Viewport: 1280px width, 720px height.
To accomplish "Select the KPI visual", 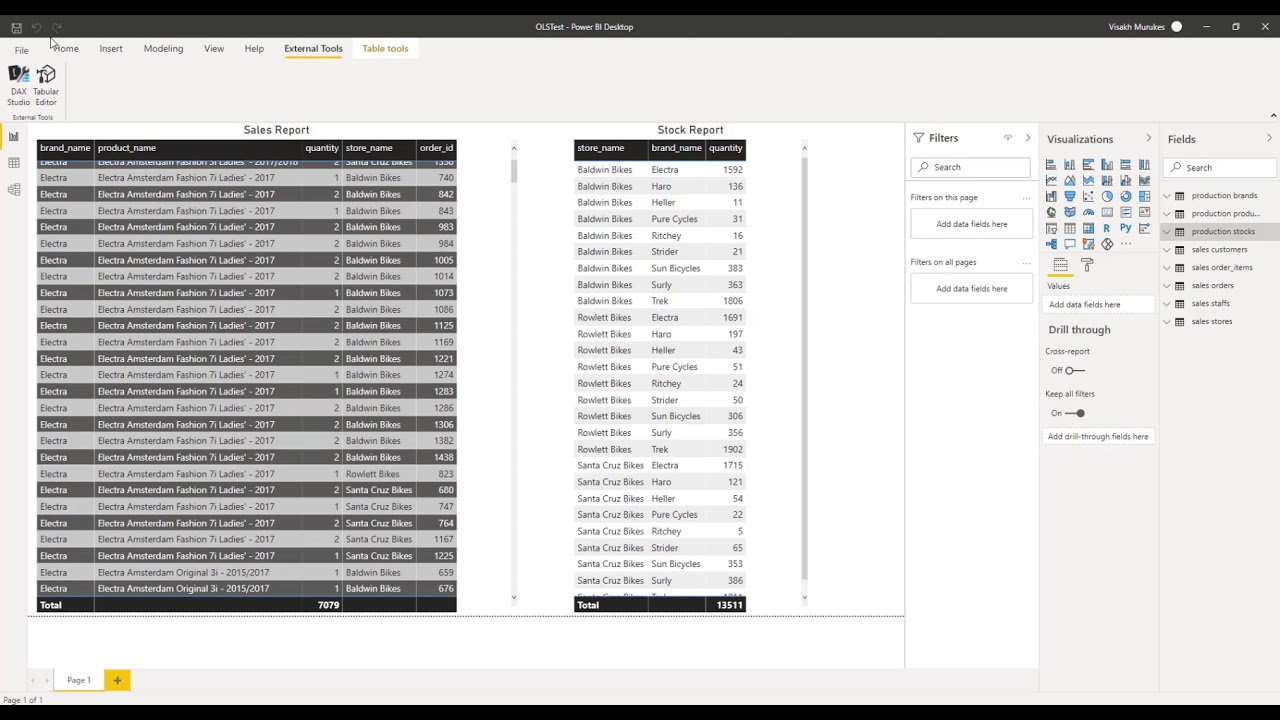I will point(1144,212).
